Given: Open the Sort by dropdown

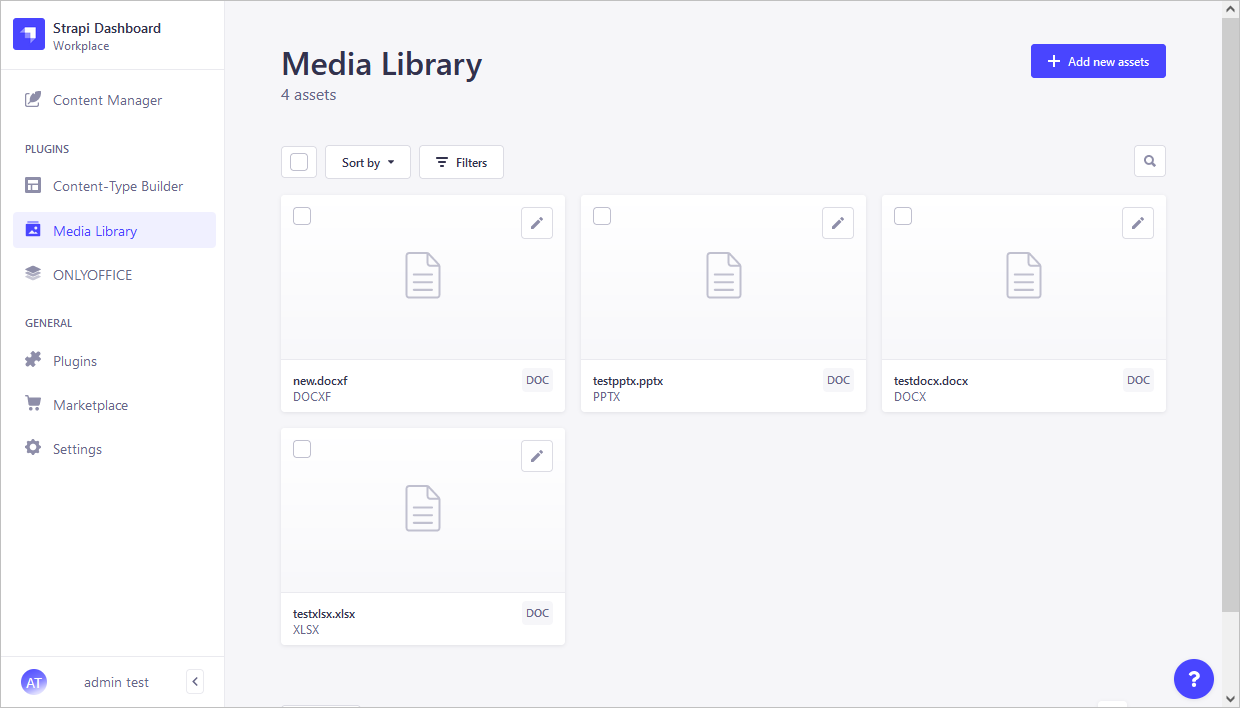Looking at the screenshot, I should (x=367, y=161).
